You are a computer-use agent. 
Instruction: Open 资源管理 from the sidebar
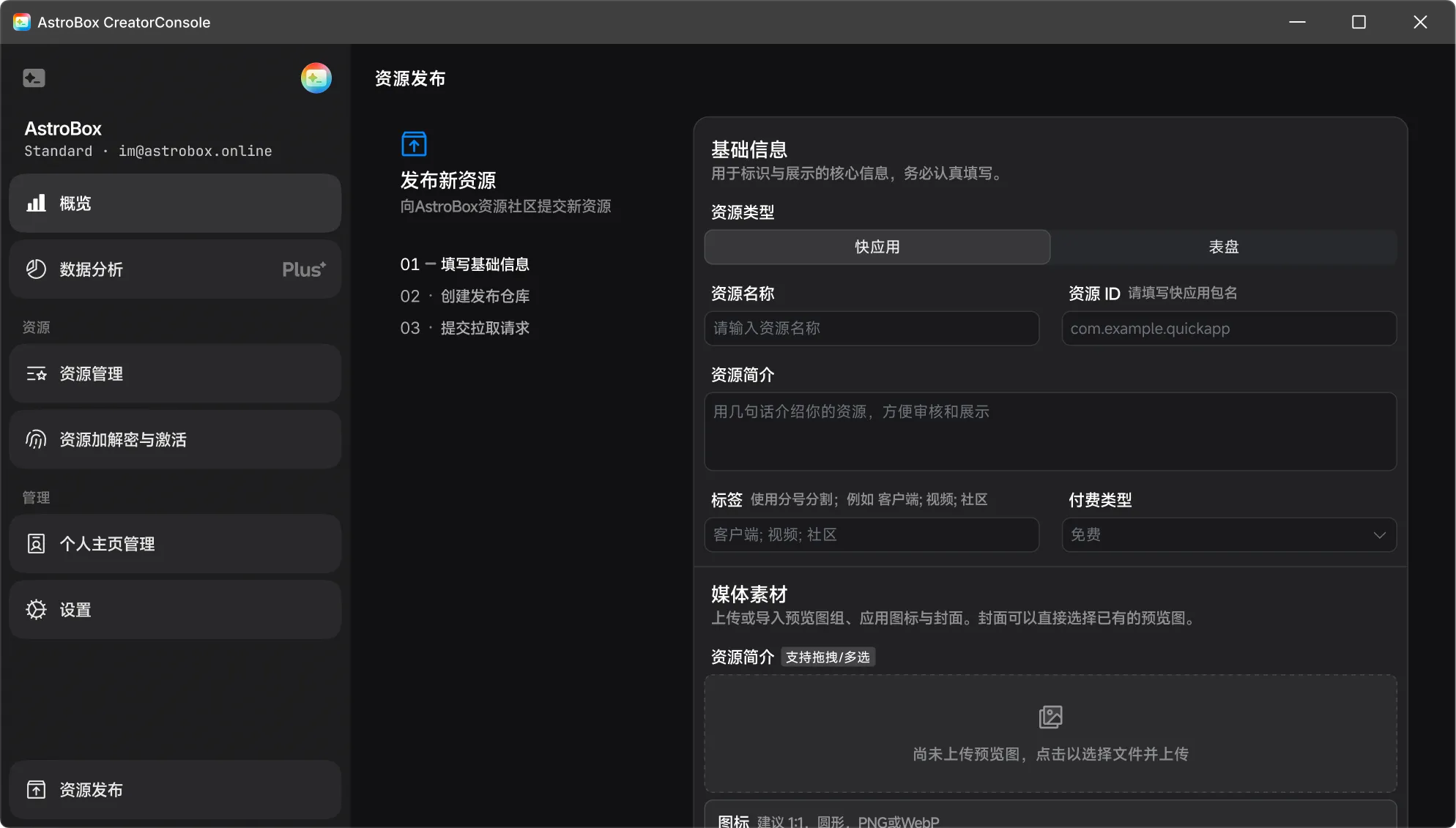174,373
